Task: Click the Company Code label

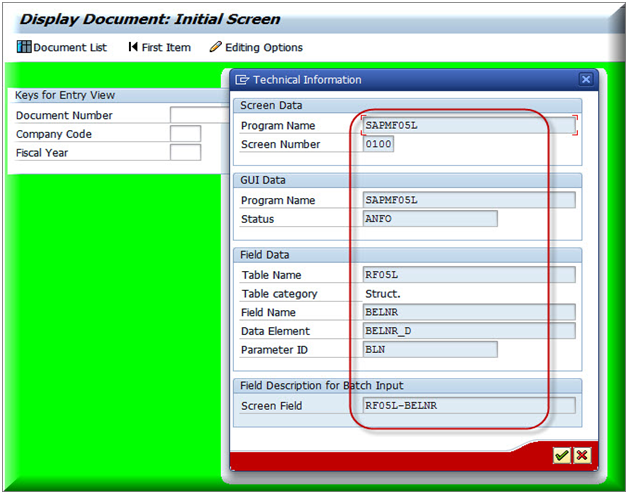Action: [54, 134]
